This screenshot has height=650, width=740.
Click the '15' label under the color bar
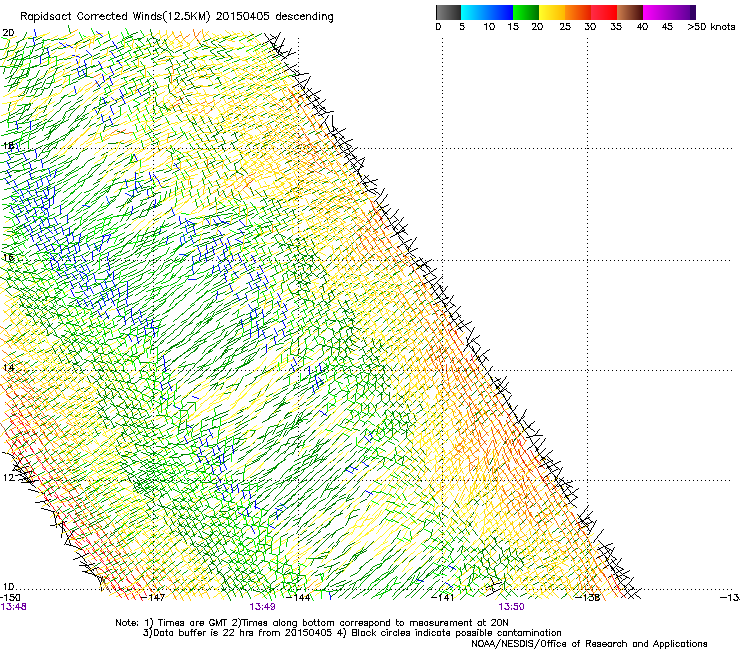[x=513, y=27]
